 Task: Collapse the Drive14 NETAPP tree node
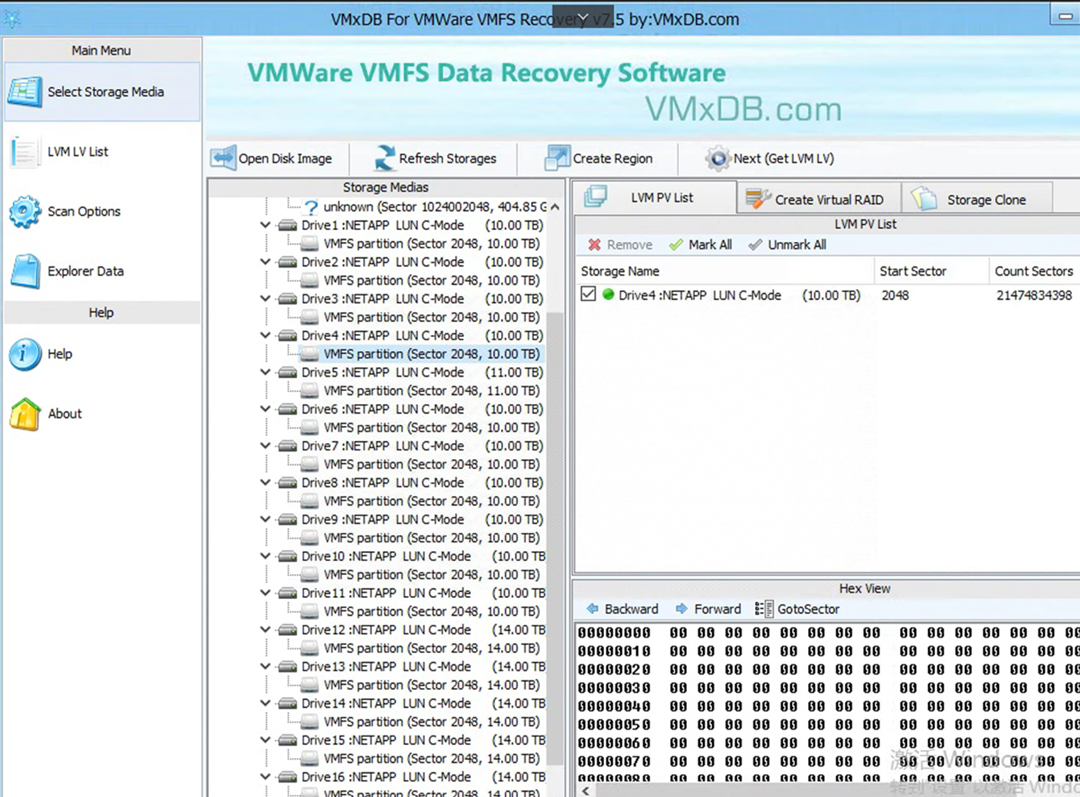click(x=265, y=703)
